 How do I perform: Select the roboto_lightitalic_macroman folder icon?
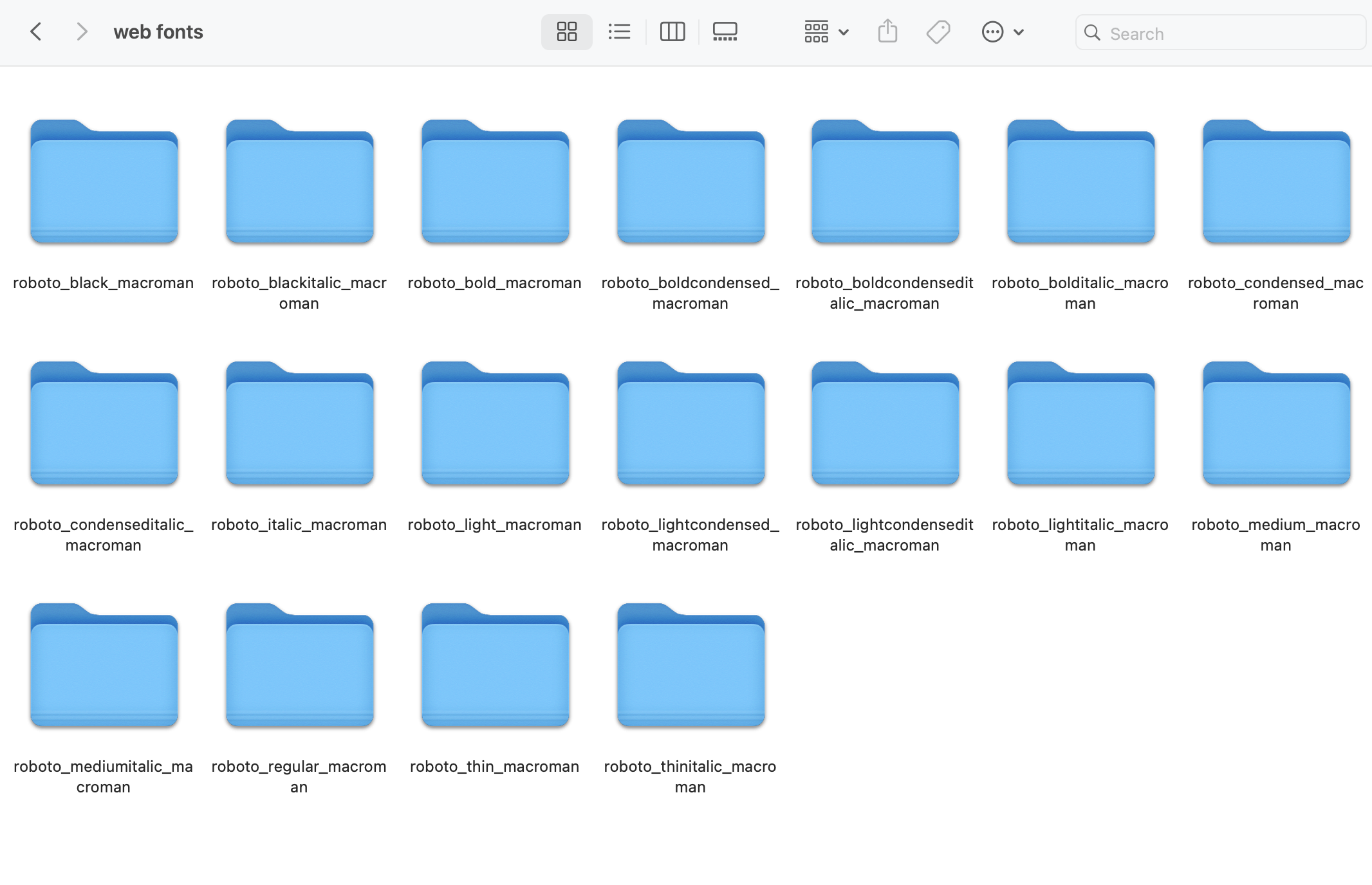tap(1080, 423)
